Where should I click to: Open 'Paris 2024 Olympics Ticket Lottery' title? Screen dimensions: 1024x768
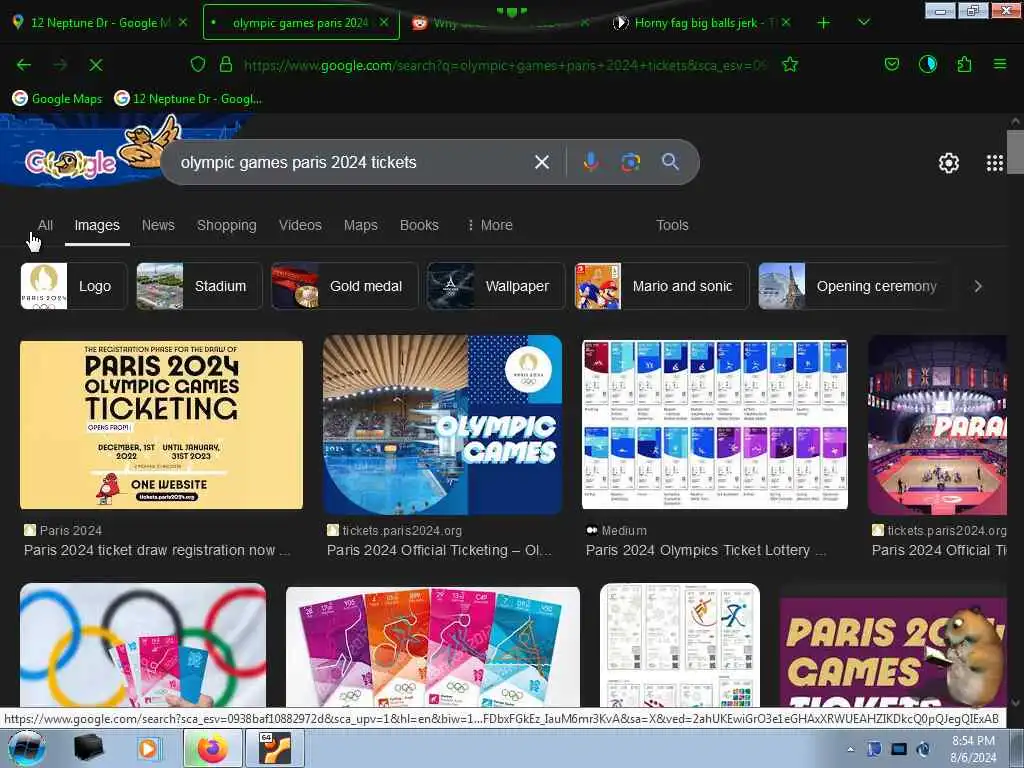pyautogui.click(x=706, y=551)
